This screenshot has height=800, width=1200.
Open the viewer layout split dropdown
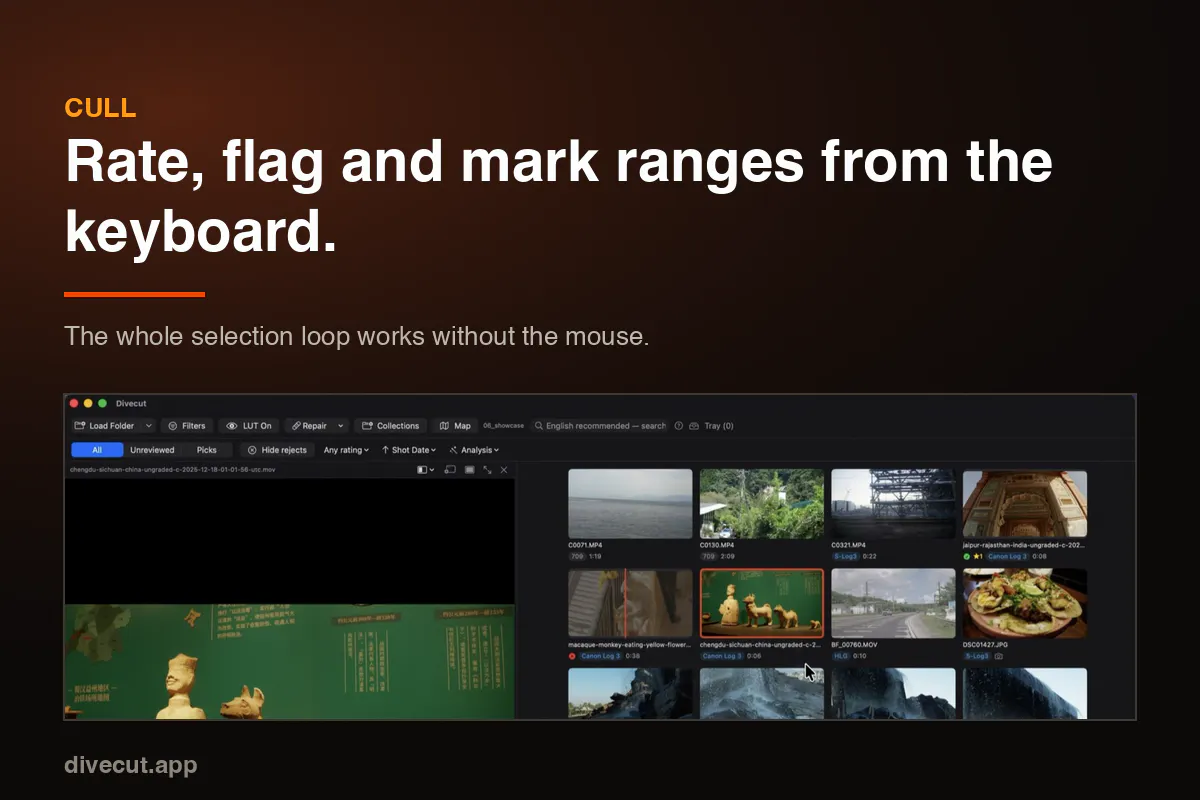click(426, 469)
